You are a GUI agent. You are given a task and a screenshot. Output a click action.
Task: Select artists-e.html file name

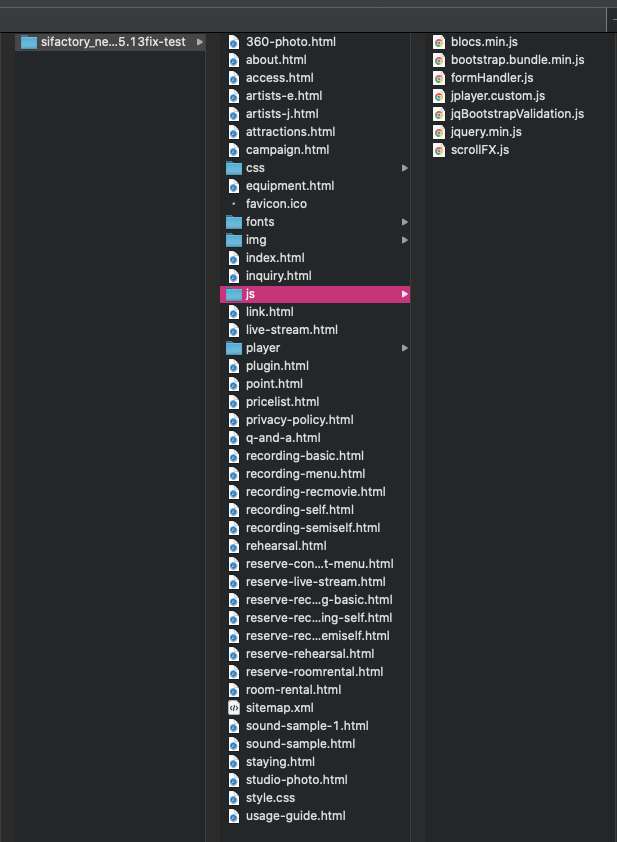(x=284, y=96)
